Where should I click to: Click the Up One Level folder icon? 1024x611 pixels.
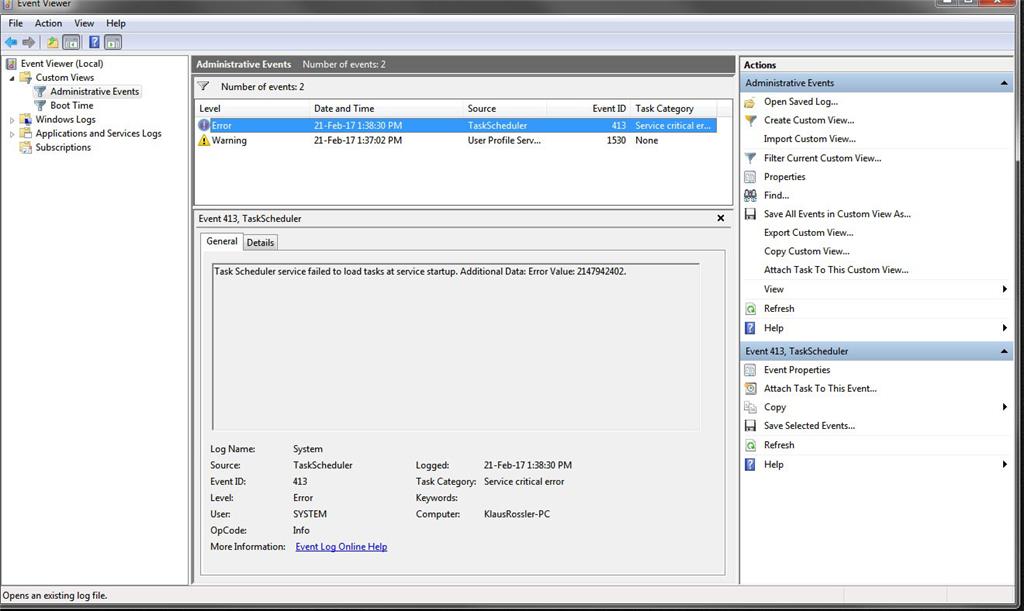click(x=52, y=42)
